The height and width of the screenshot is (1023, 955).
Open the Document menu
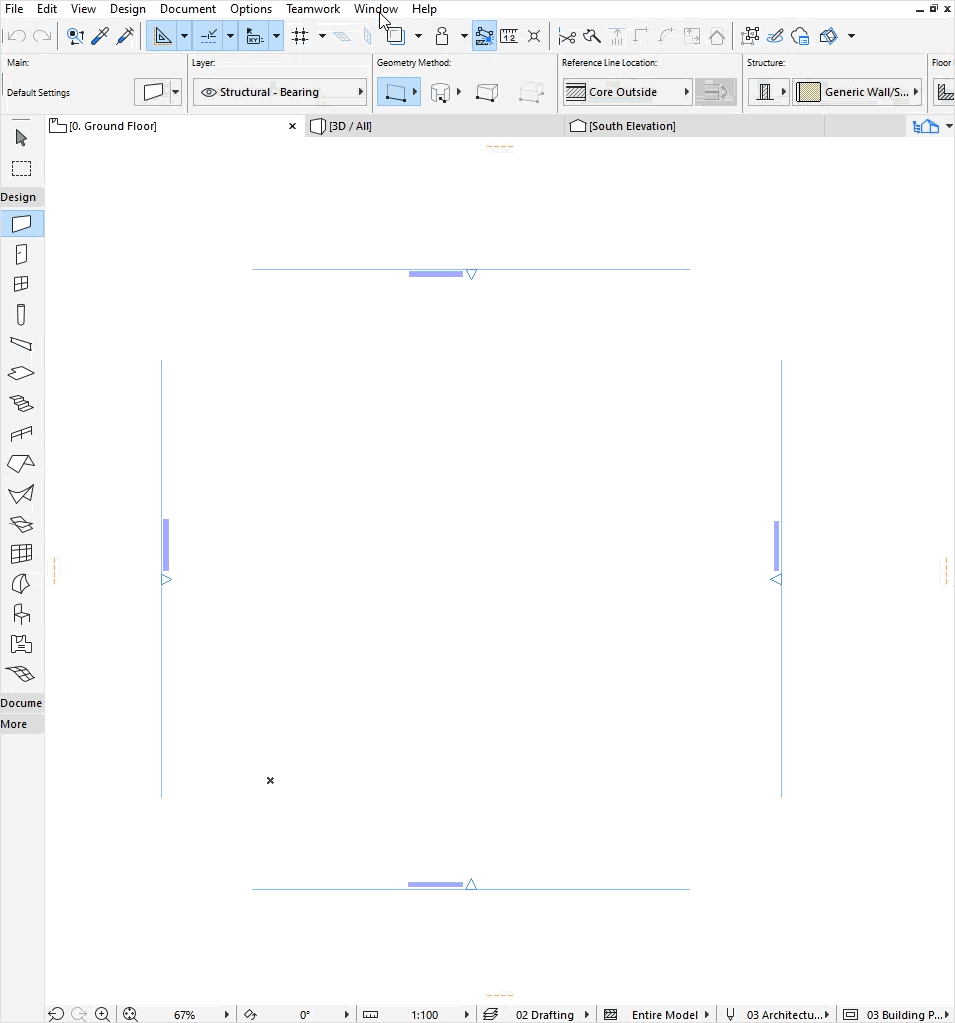click(187, 9)
